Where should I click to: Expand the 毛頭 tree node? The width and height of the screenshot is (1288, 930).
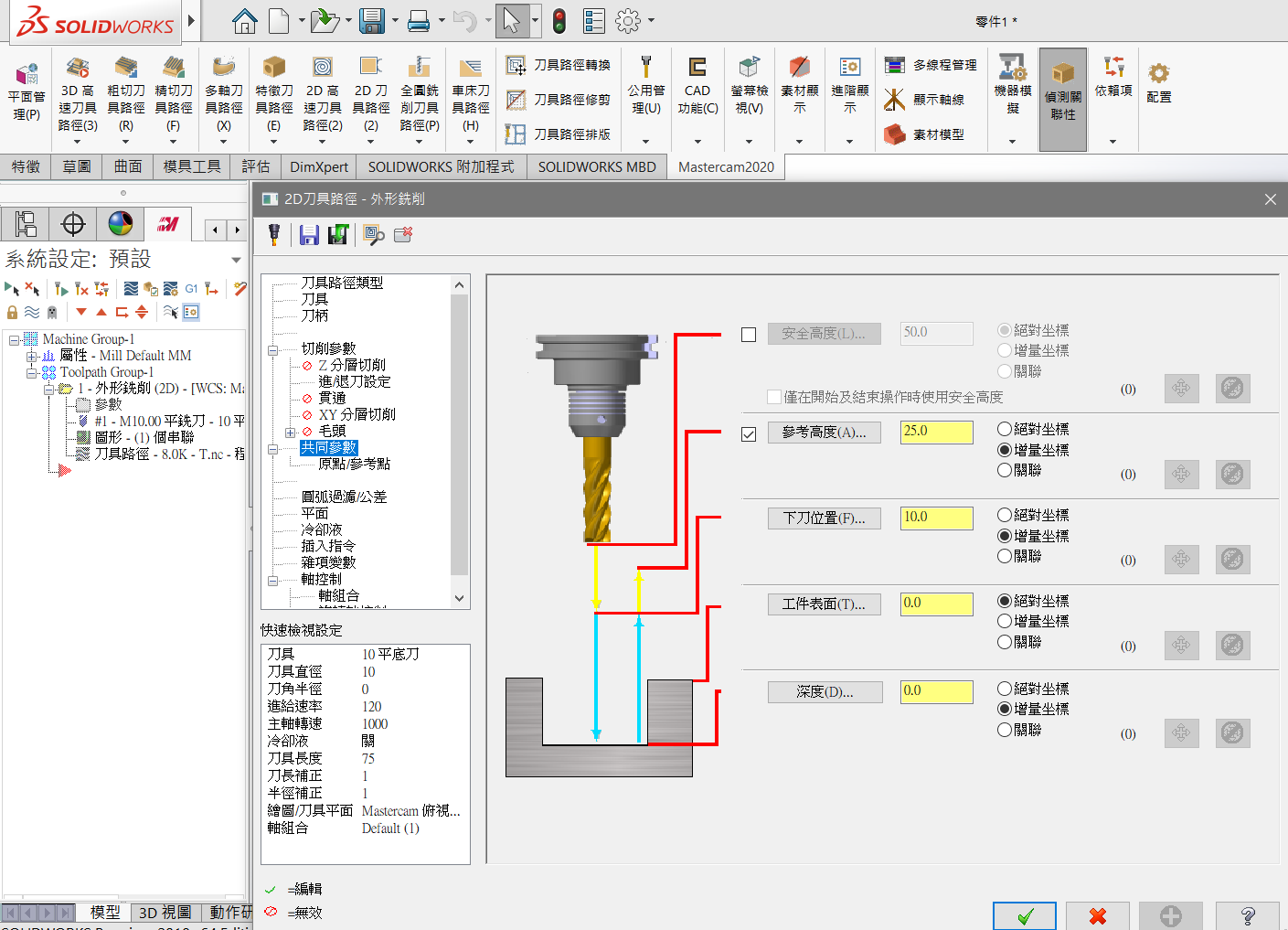pos(290,432)
